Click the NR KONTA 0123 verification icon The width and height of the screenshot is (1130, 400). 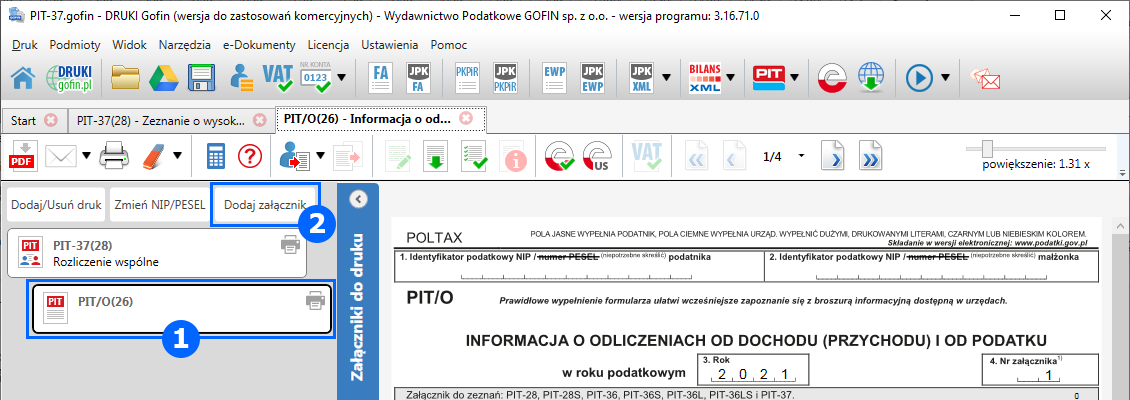point(316,76)
